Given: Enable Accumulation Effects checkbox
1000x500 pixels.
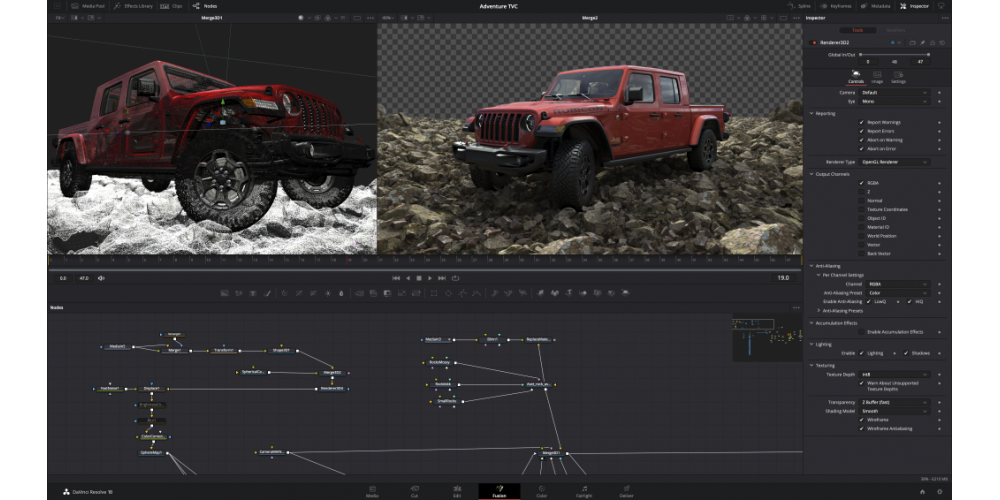Looking at the screenshot, I should coord(862,332).
